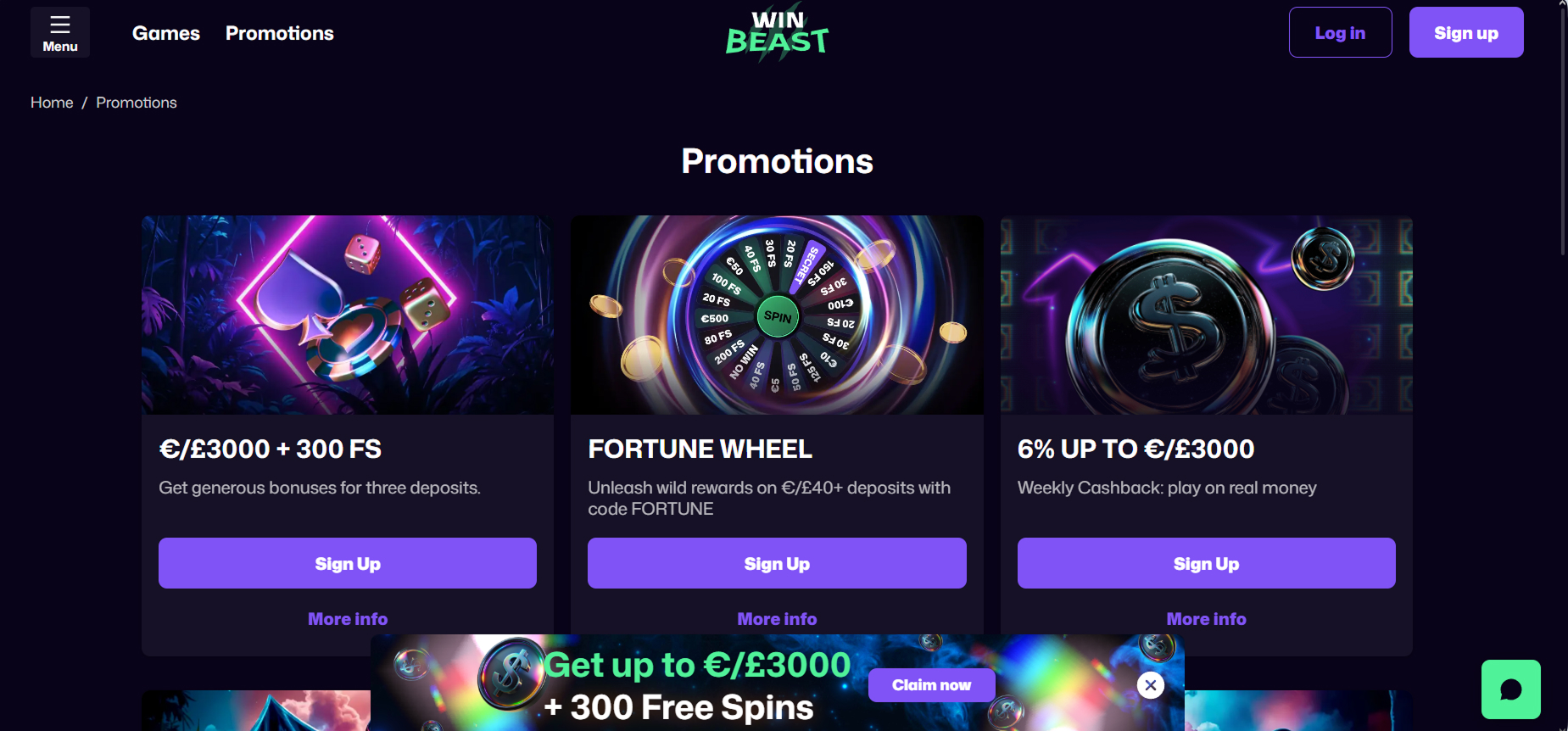The height and width of the screenshot is (731, 1568).
Task: Go to Home breadcrumb link
Action: pos(52,103)
